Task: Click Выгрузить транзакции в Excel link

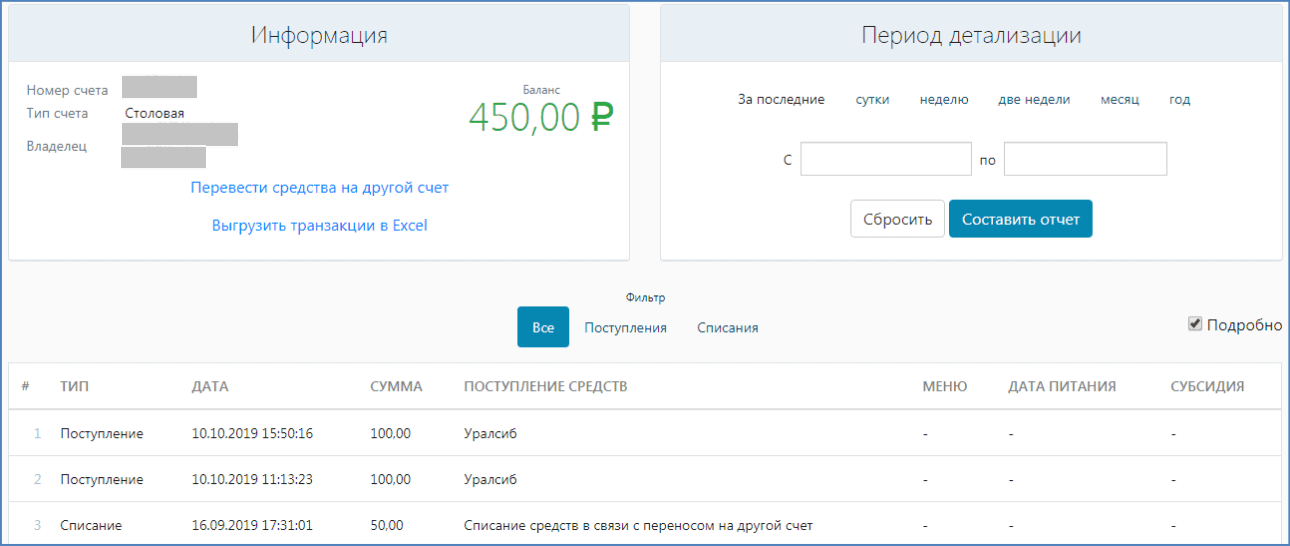Action: 319,225
